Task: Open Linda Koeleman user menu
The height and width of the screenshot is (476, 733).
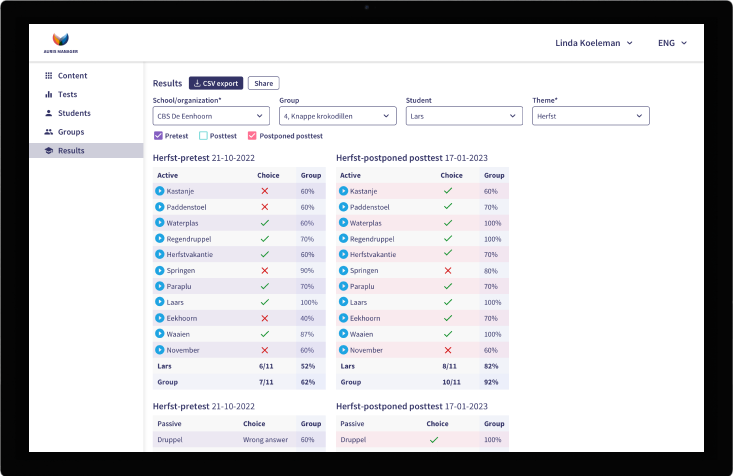Action: click(593, 43)
